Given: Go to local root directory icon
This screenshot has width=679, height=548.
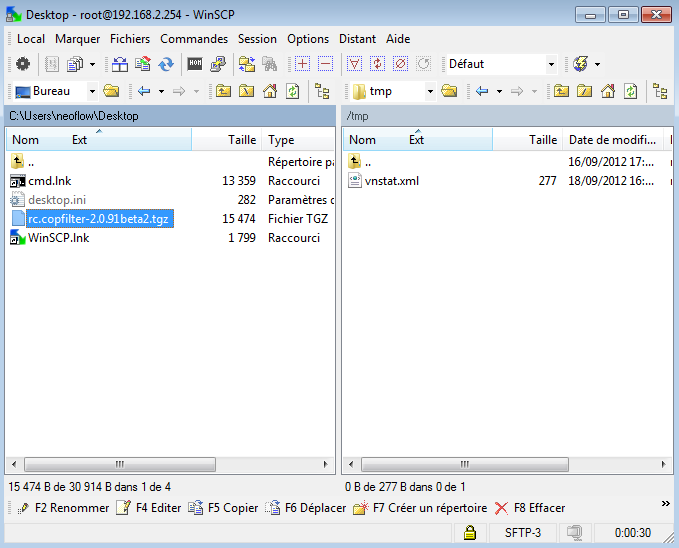Looking at the screenshot, I should point(246,91).
